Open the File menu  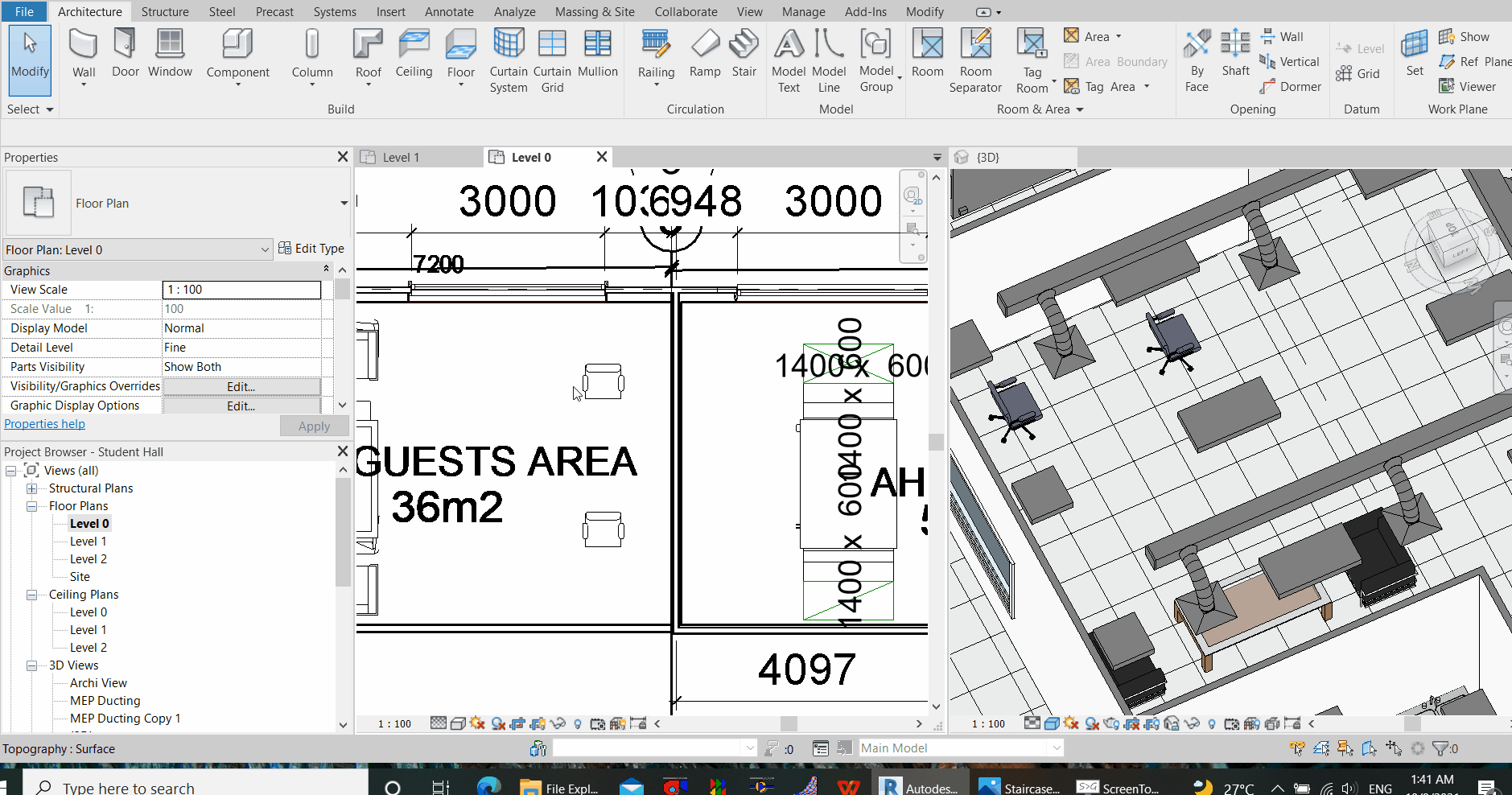point(24,11)
